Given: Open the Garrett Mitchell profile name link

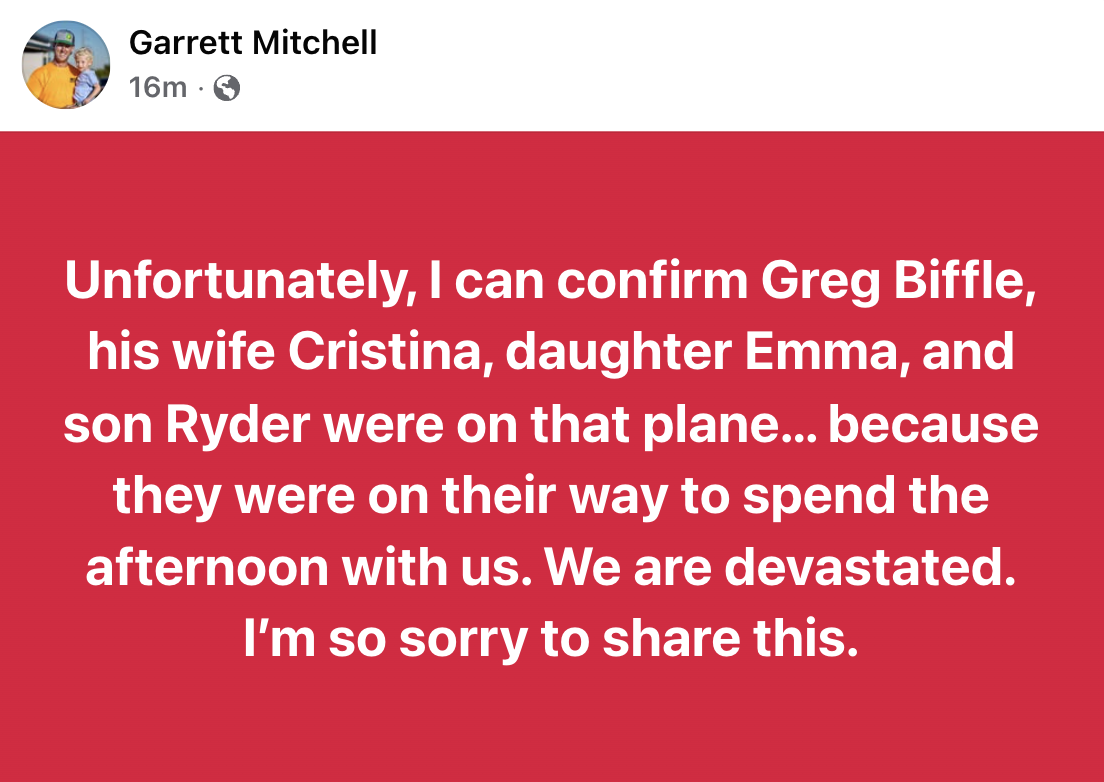Looking at the screenshot, I should 253,43.
